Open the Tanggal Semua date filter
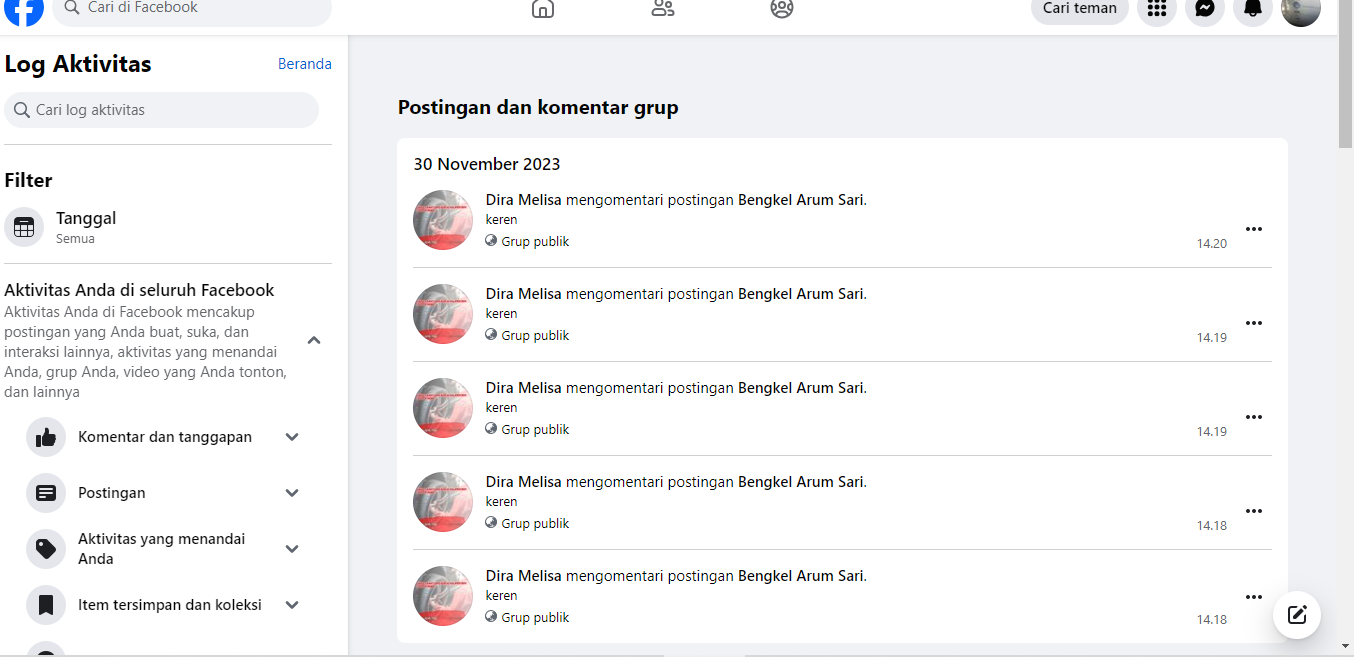Image resolution: width=1354 pixels, height=657 pixels. point(168,227)
